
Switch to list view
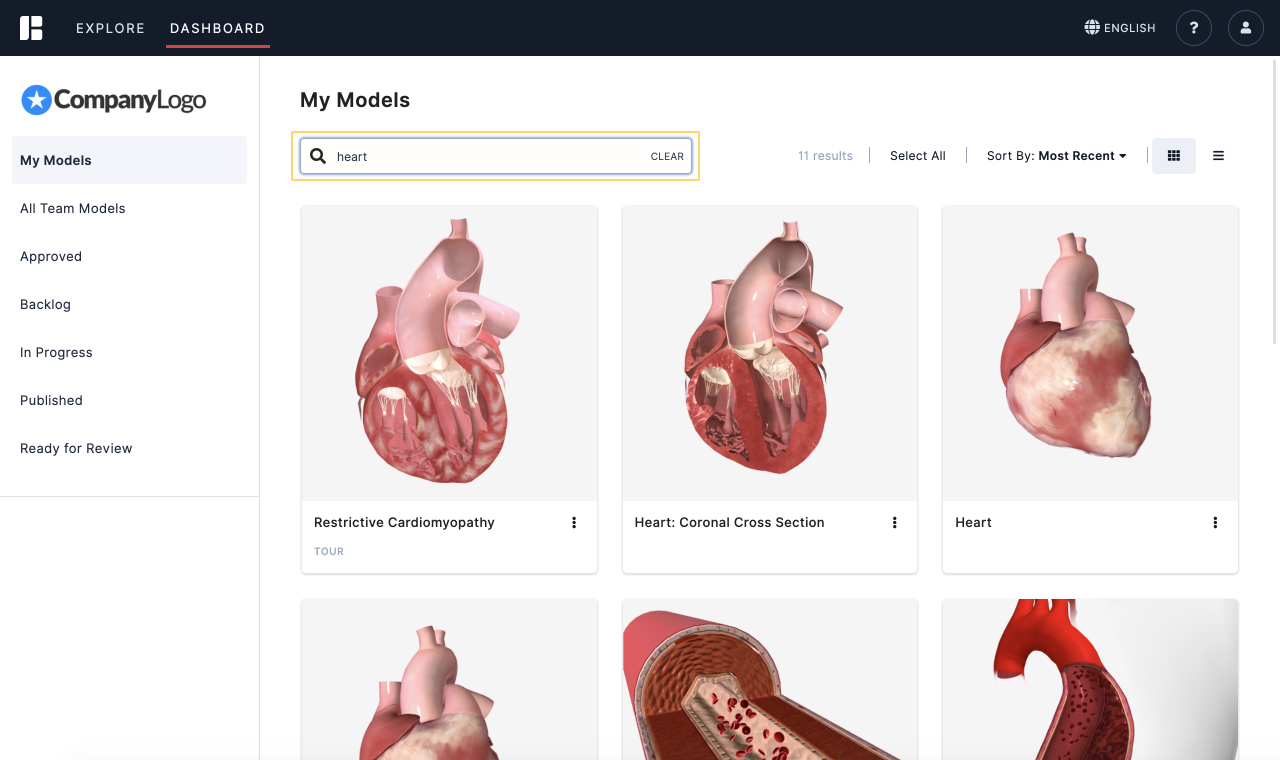click(x=1218, y=156)
